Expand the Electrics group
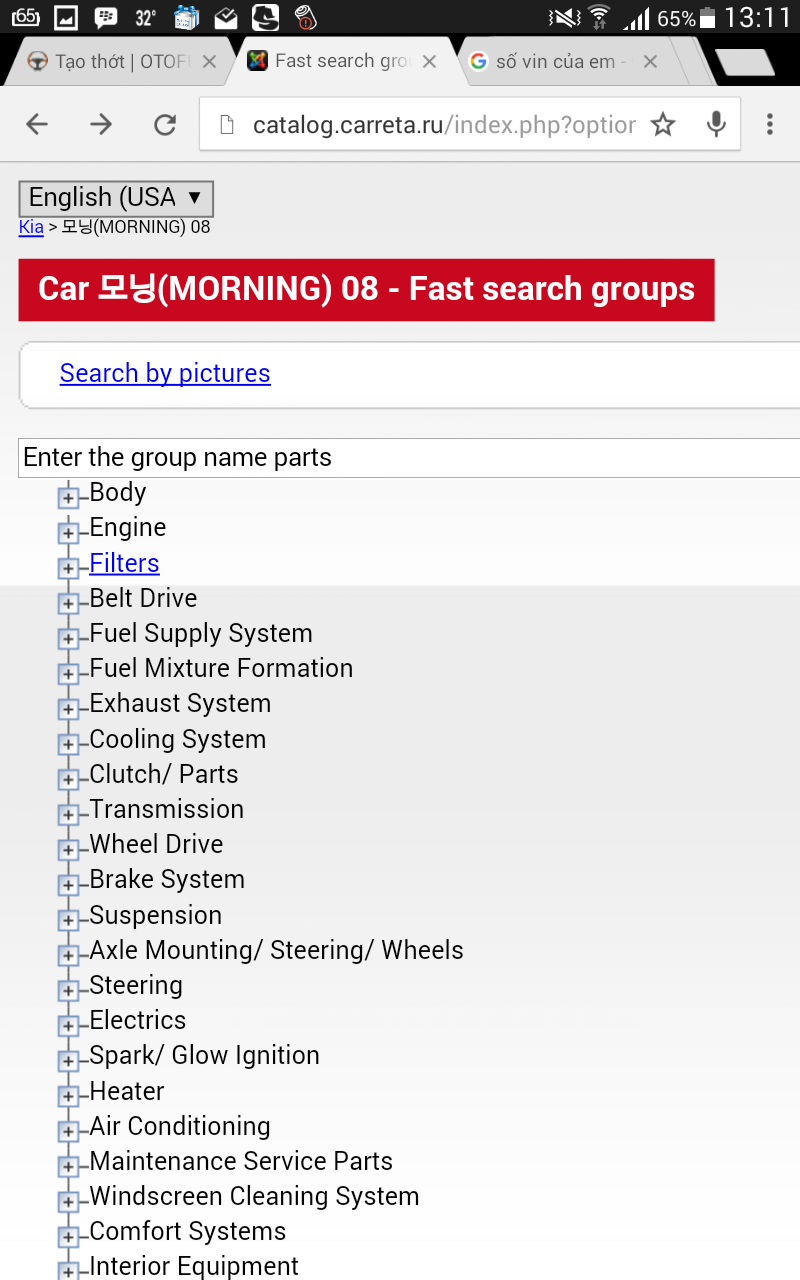 pyautogui.click(x=68, y=1025)
